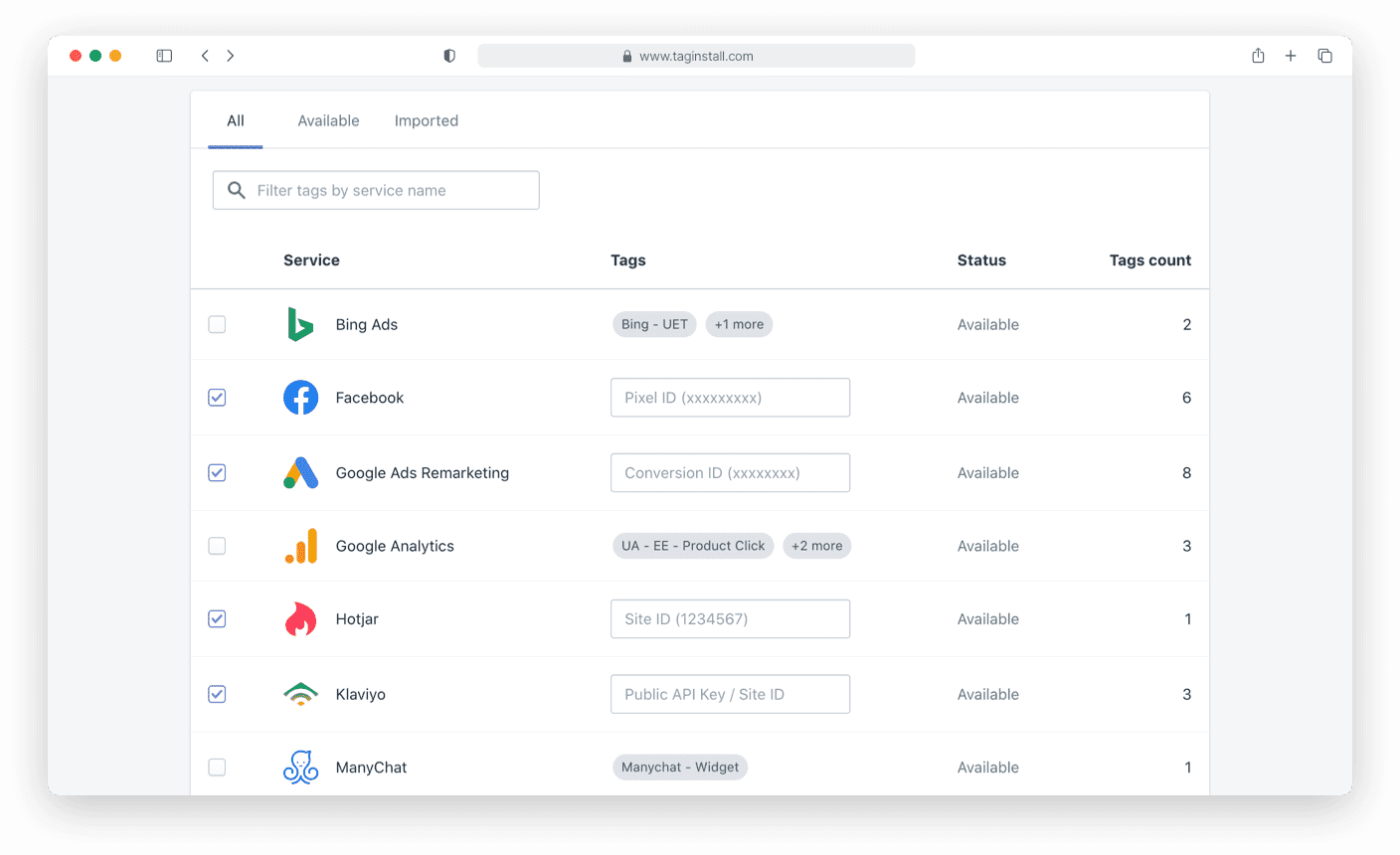Click the Google Analytics bar chart logo
Screen dimensions: 1400x855
(300, 546)
